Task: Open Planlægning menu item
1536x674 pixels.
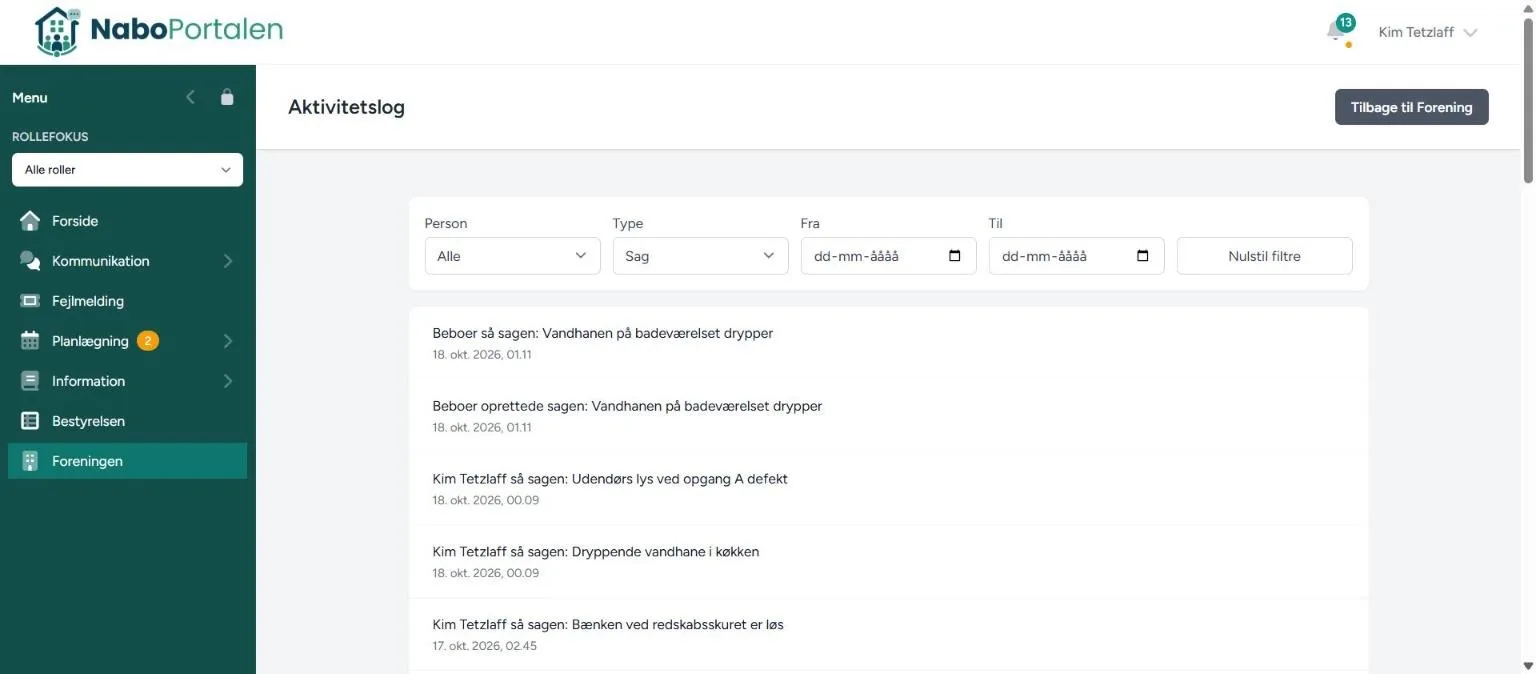Action: 127,341
